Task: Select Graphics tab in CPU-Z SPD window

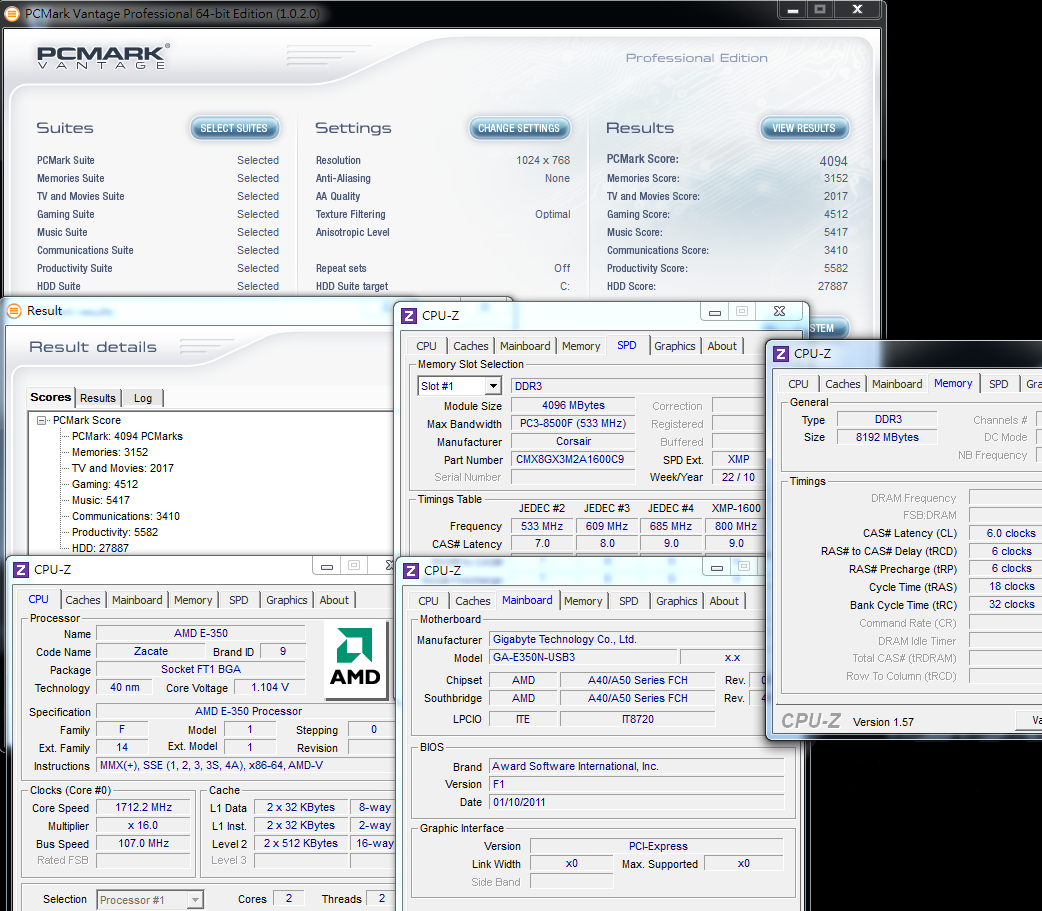Action: [x=675, y=346]
